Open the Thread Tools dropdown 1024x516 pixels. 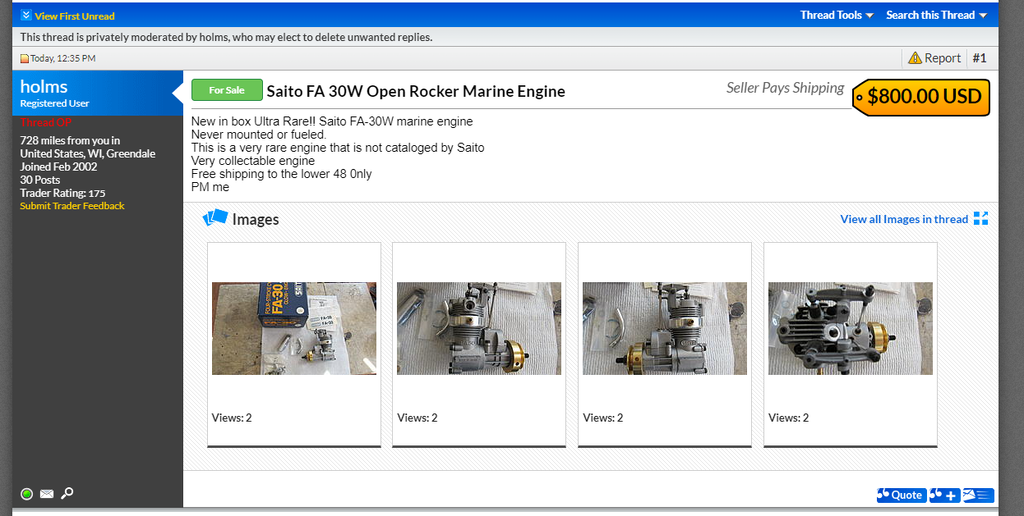point(836,15)
